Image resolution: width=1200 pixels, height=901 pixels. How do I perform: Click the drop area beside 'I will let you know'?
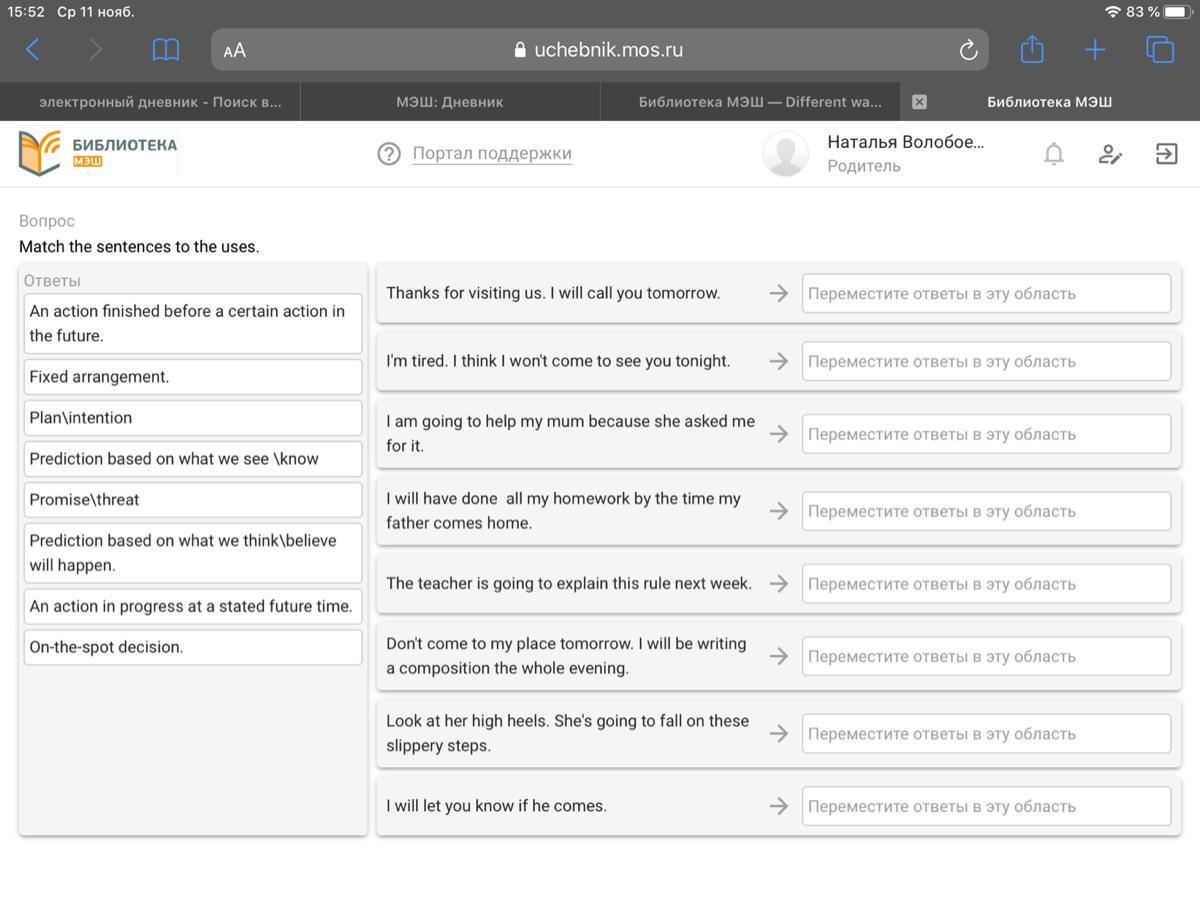point(985,806)
